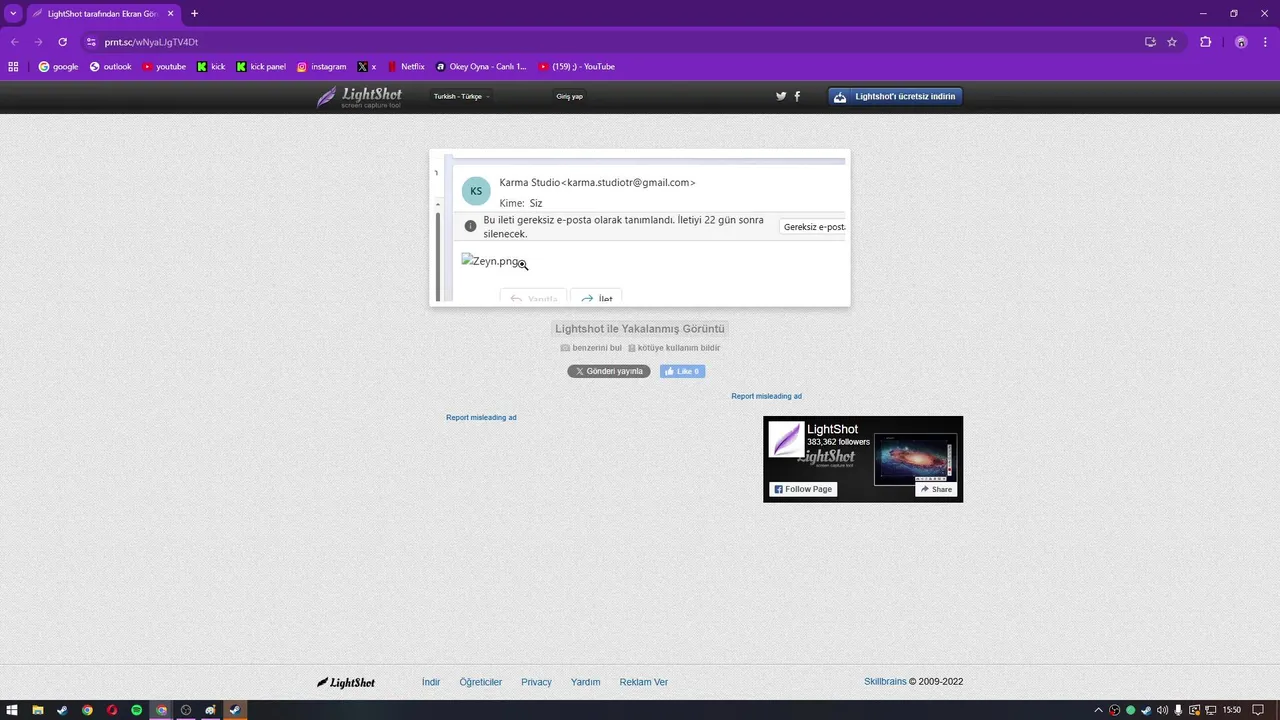Show hidden system tray icons
Image resolution: width=1280 pixels, height=720 pixels.
click(x=1099, y=710)
